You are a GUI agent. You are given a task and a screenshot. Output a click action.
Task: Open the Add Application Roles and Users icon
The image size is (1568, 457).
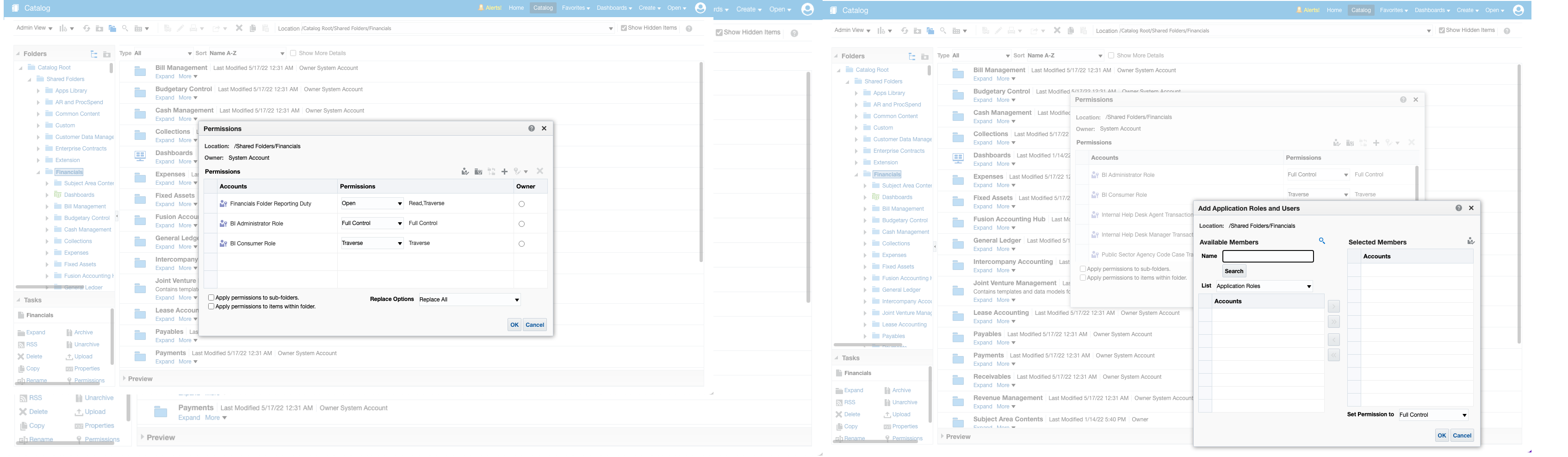(465, 171)
